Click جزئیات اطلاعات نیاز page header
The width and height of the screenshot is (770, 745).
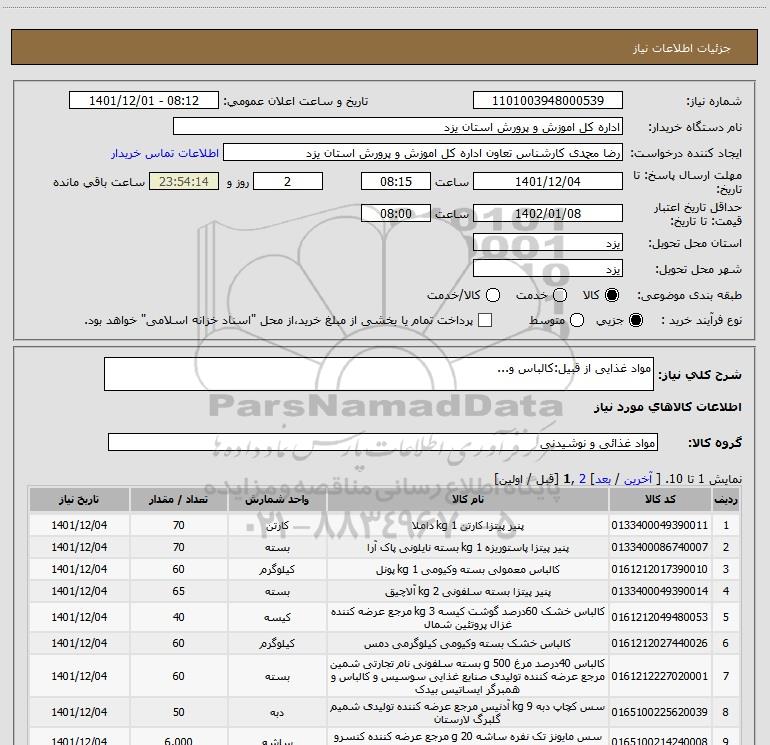682,48
